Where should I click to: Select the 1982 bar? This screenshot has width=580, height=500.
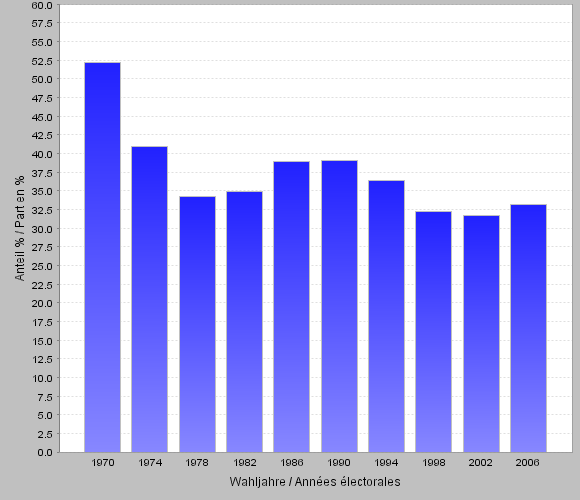click(x=245, y=322)
